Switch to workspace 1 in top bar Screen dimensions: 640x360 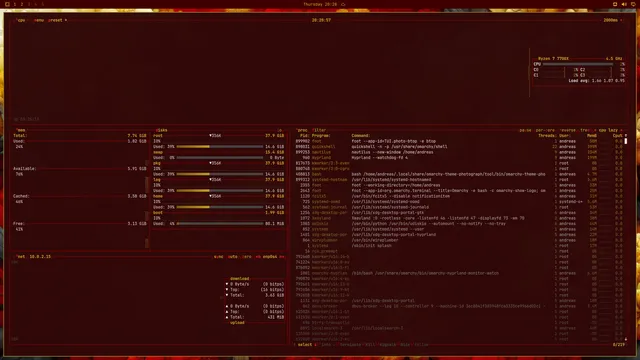[15, 4]
